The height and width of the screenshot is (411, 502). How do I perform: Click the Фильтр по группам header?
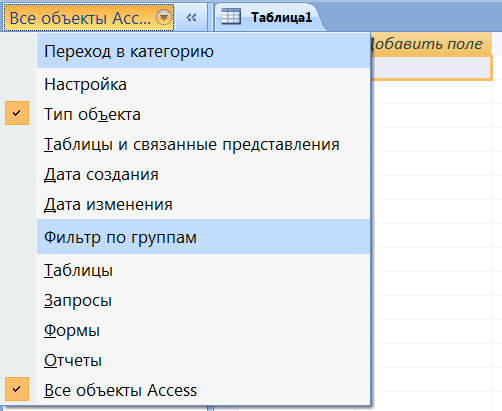pyautogui.click(x=203, y=237)
